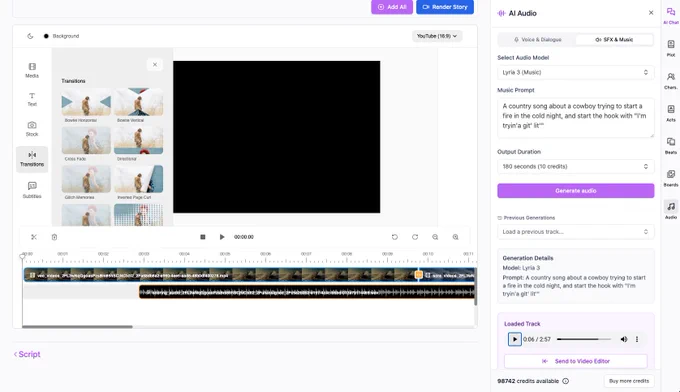Open the Stock media panel
680x392 pixels.
tap(32, 129)
